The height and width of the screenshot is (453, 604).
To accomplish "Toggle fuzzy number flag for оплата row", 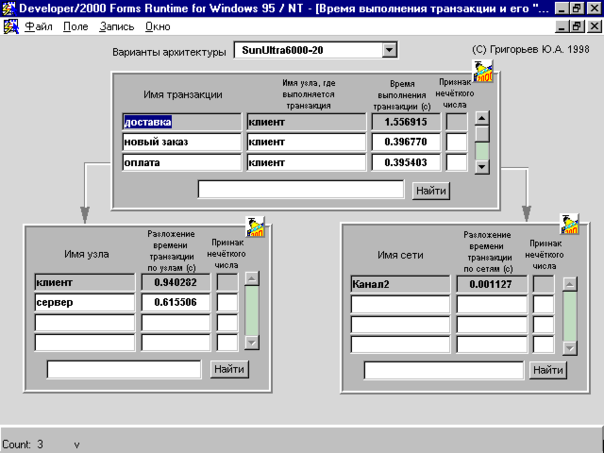I will click(456, 162).
